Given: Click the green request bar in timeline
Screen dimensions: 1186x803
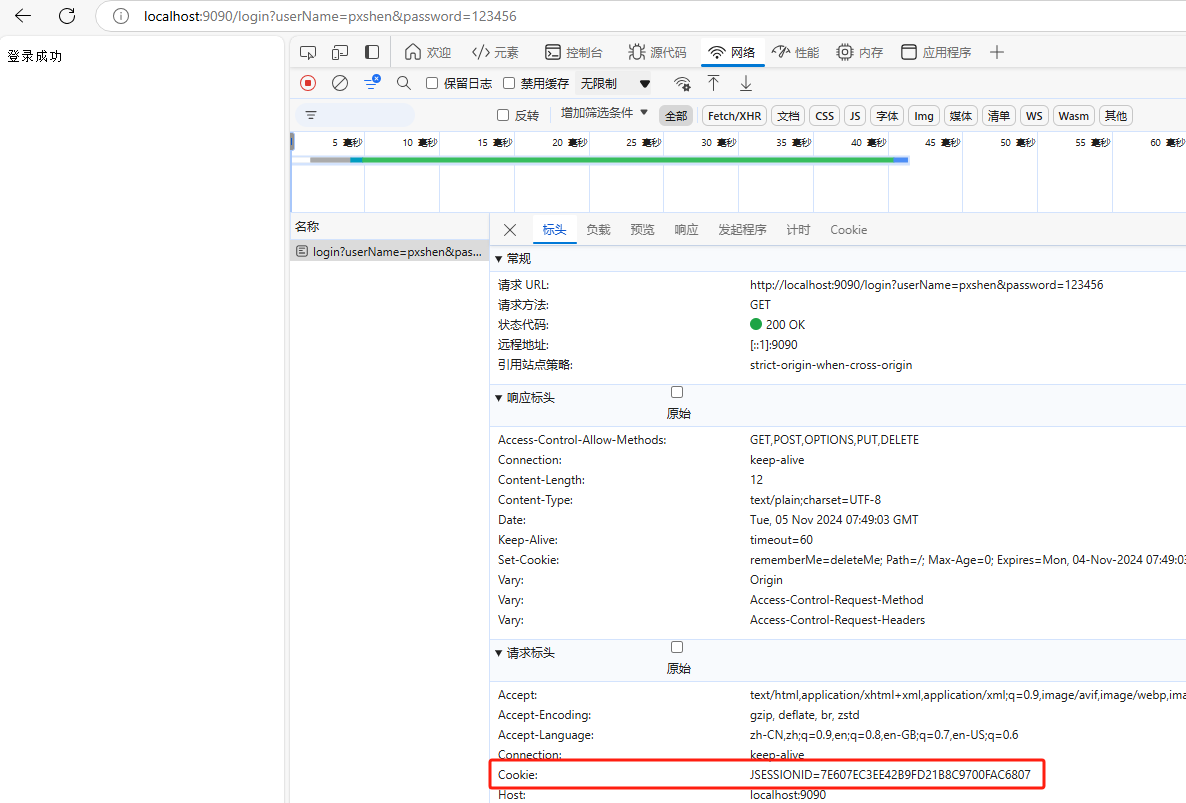Looking at the screenshot, I should coord(627,160).
